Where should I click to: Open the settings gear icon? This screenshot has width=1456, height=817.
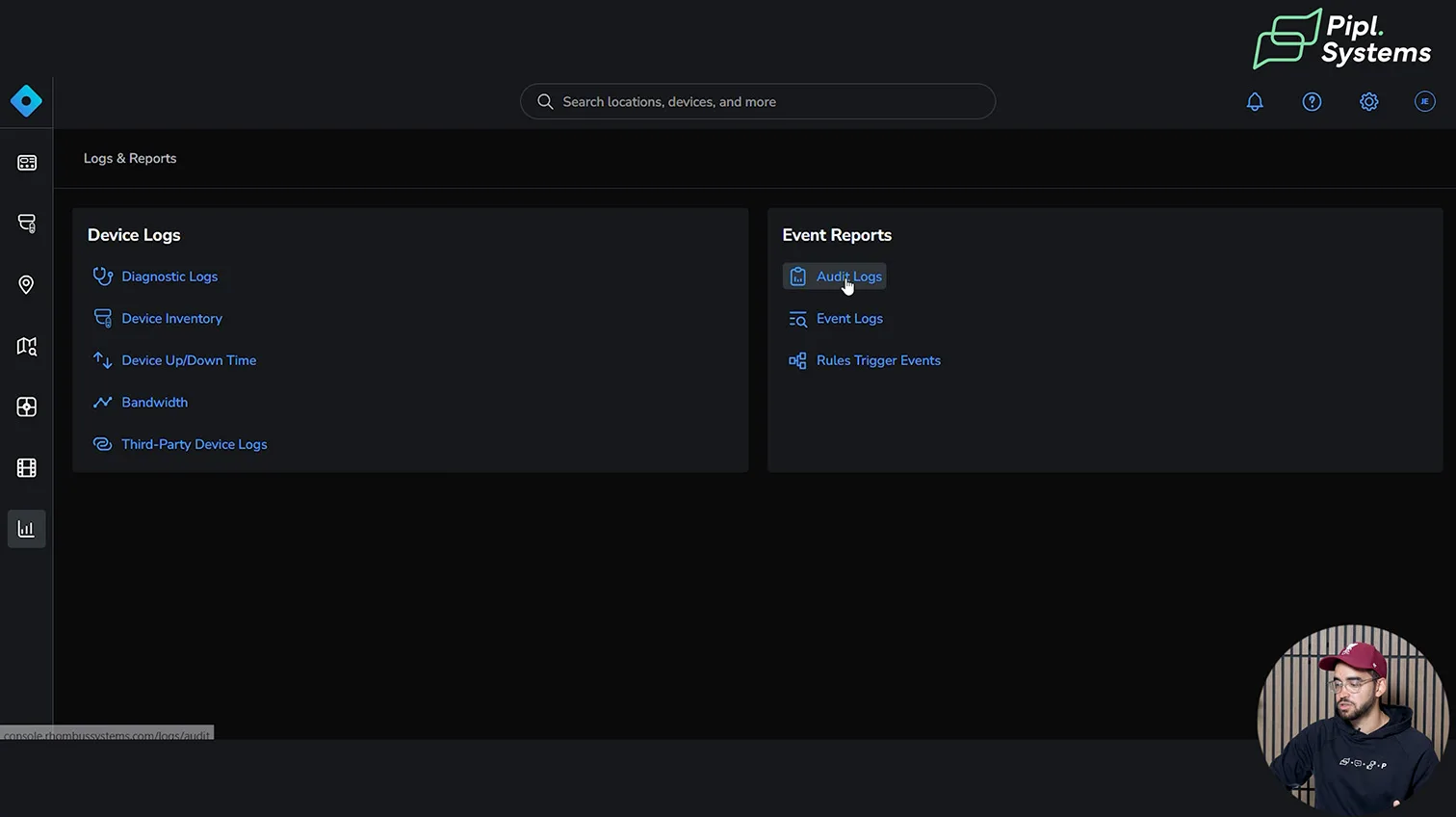(x=1368, y=102)
